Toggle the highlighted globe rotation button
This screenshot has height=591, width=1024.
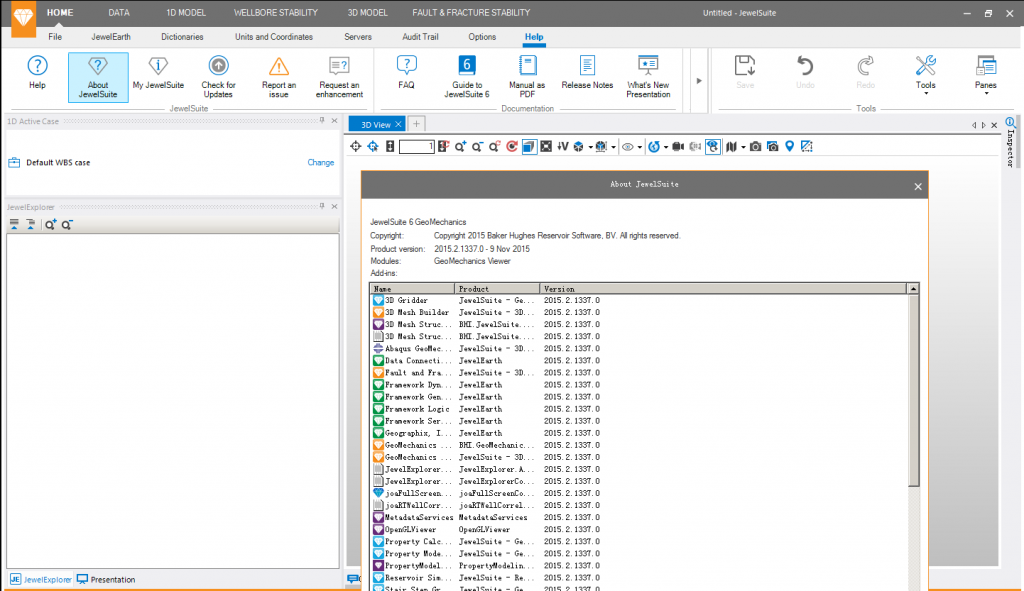point(712,146)
